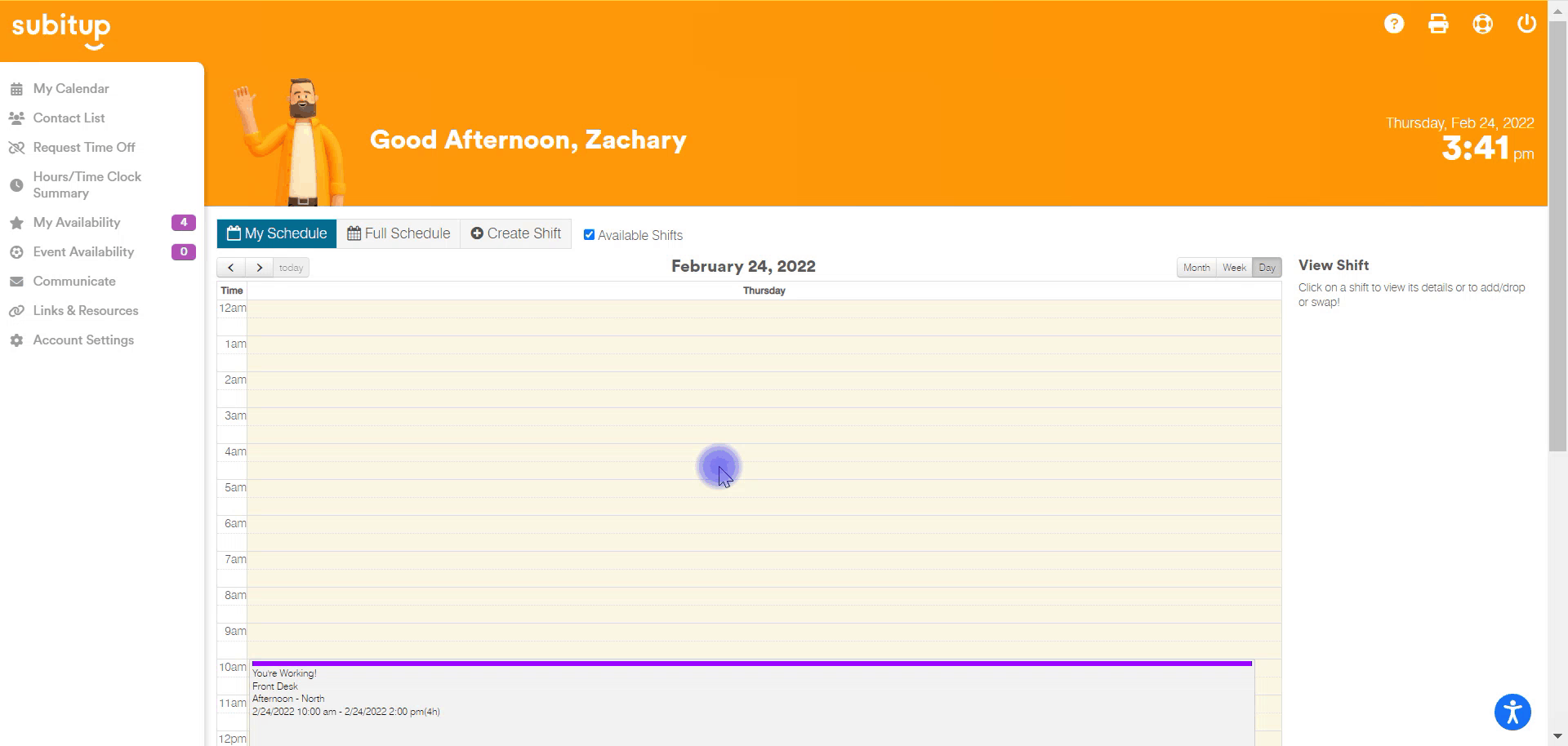Open Links & Resources link

(x=86, y=311)
